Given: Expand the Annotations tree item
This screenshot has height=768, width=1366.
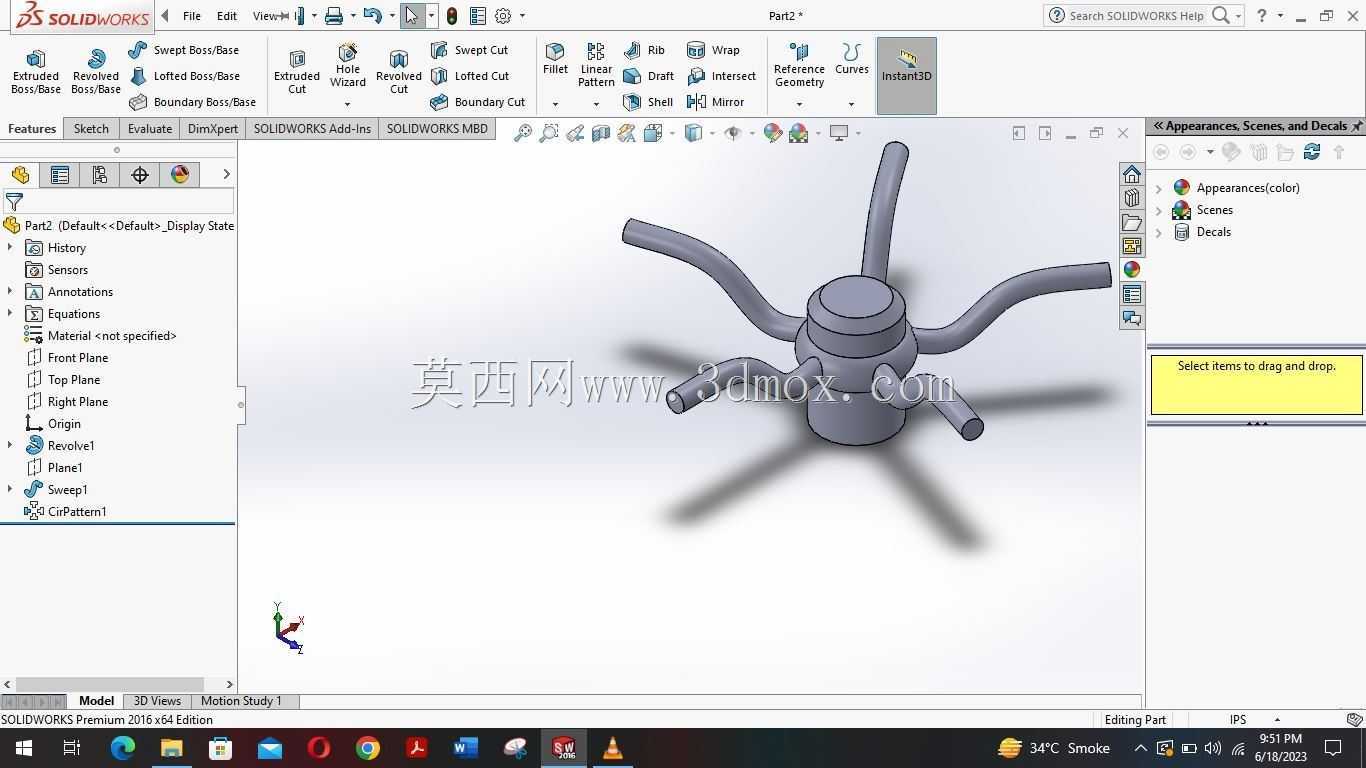Looking at the screenshot, I should [x=10, y=292].
